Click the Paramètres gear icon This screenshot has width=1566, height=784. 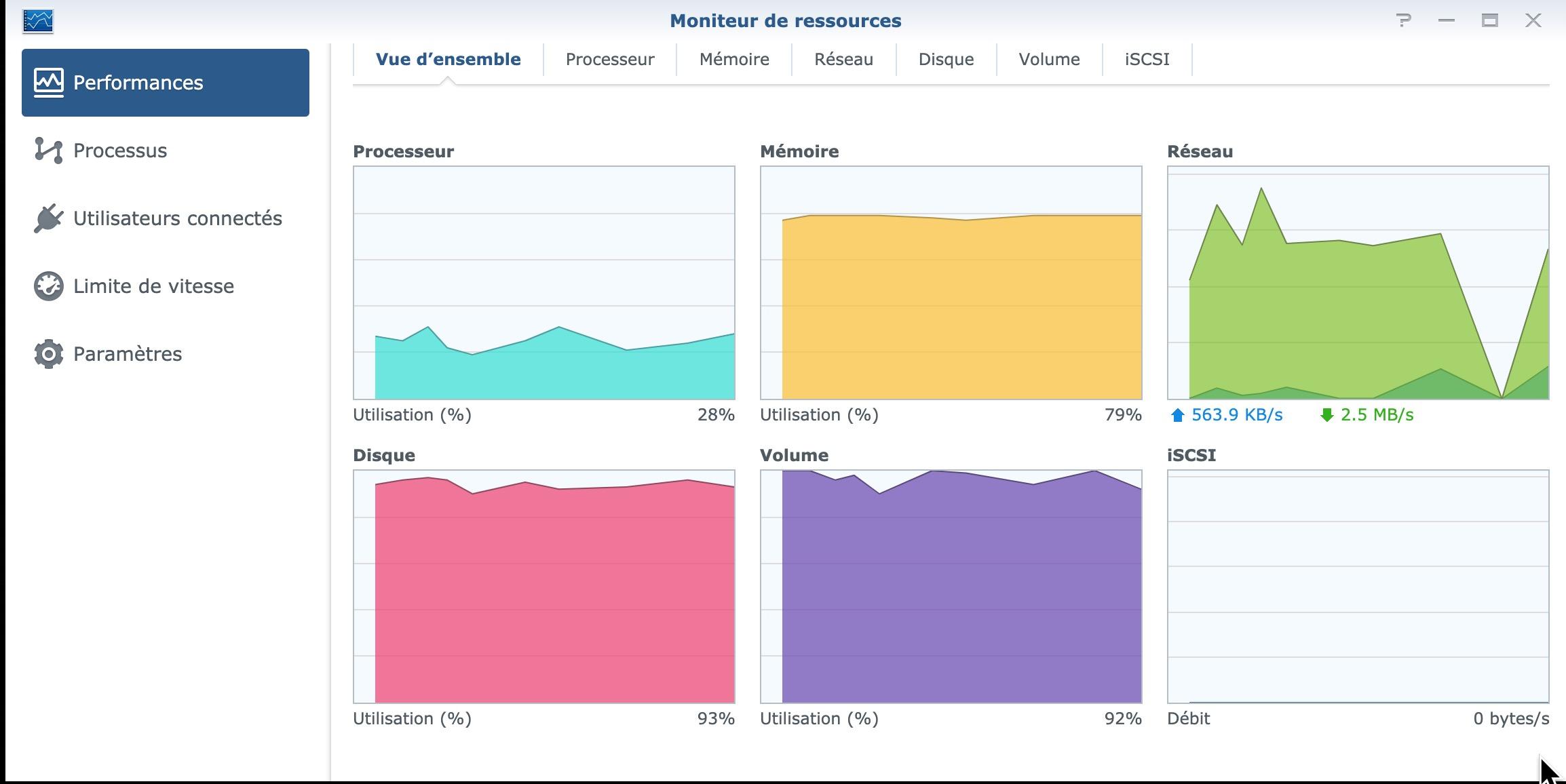coord(49,354)
